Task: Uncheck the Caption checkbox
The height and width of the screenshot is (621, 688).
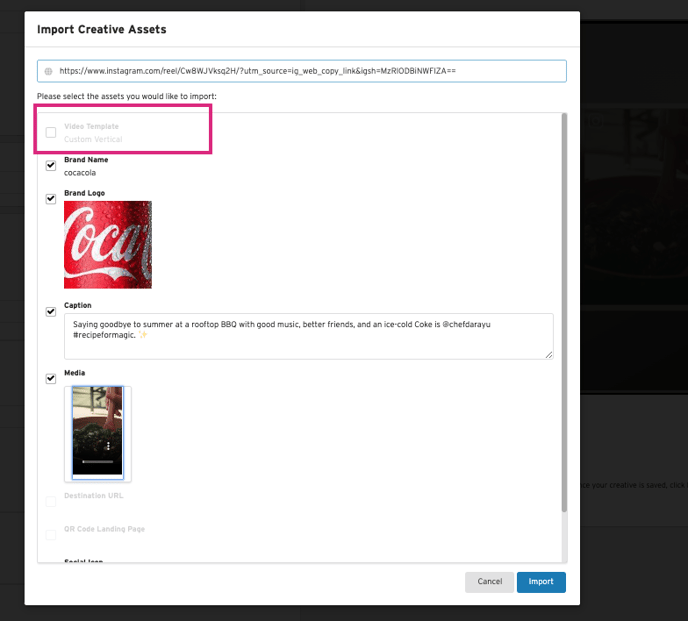Action: 51,311
